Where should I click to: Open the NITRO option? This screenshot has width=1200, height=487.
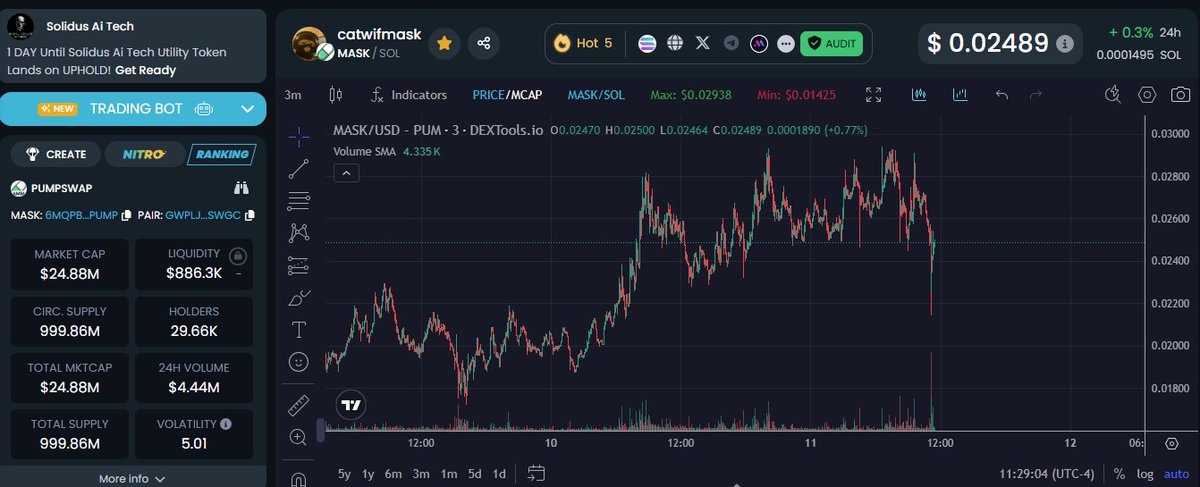[x=144, y=154]
